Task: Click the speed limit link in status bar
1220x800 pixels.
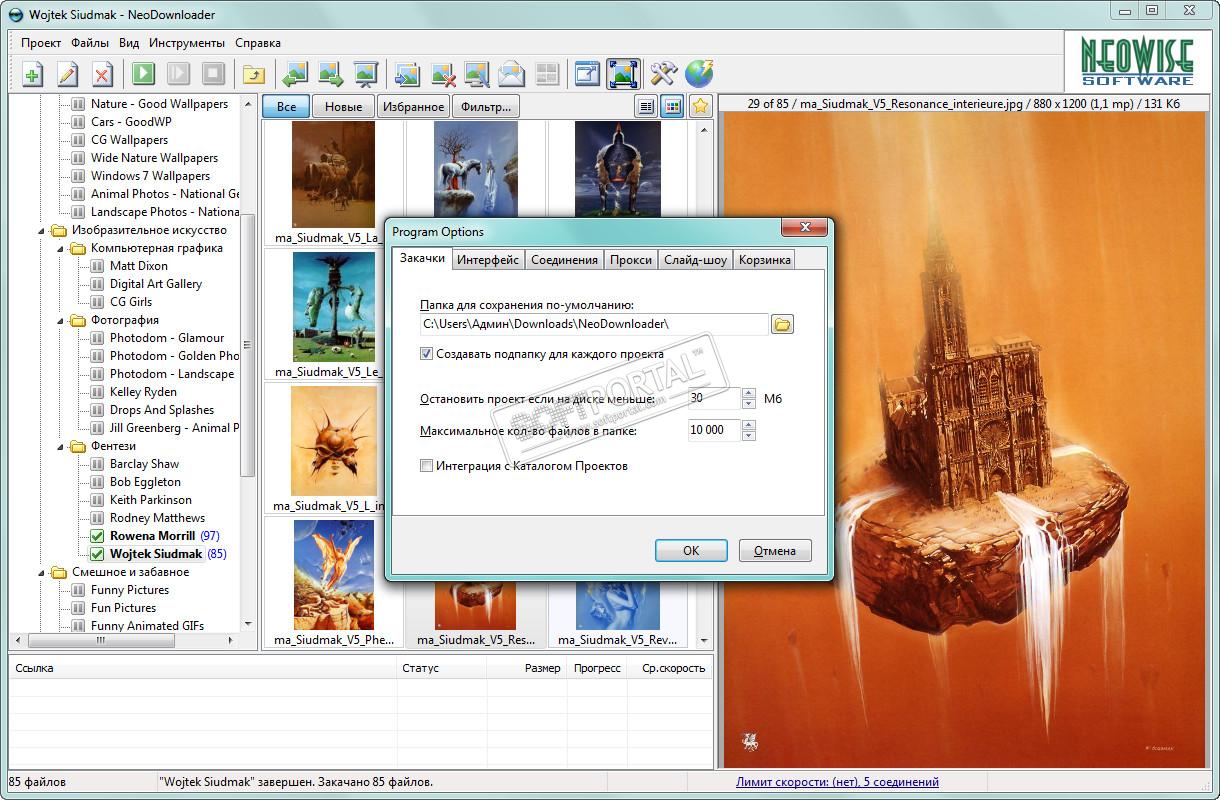Action: (837, 782)
